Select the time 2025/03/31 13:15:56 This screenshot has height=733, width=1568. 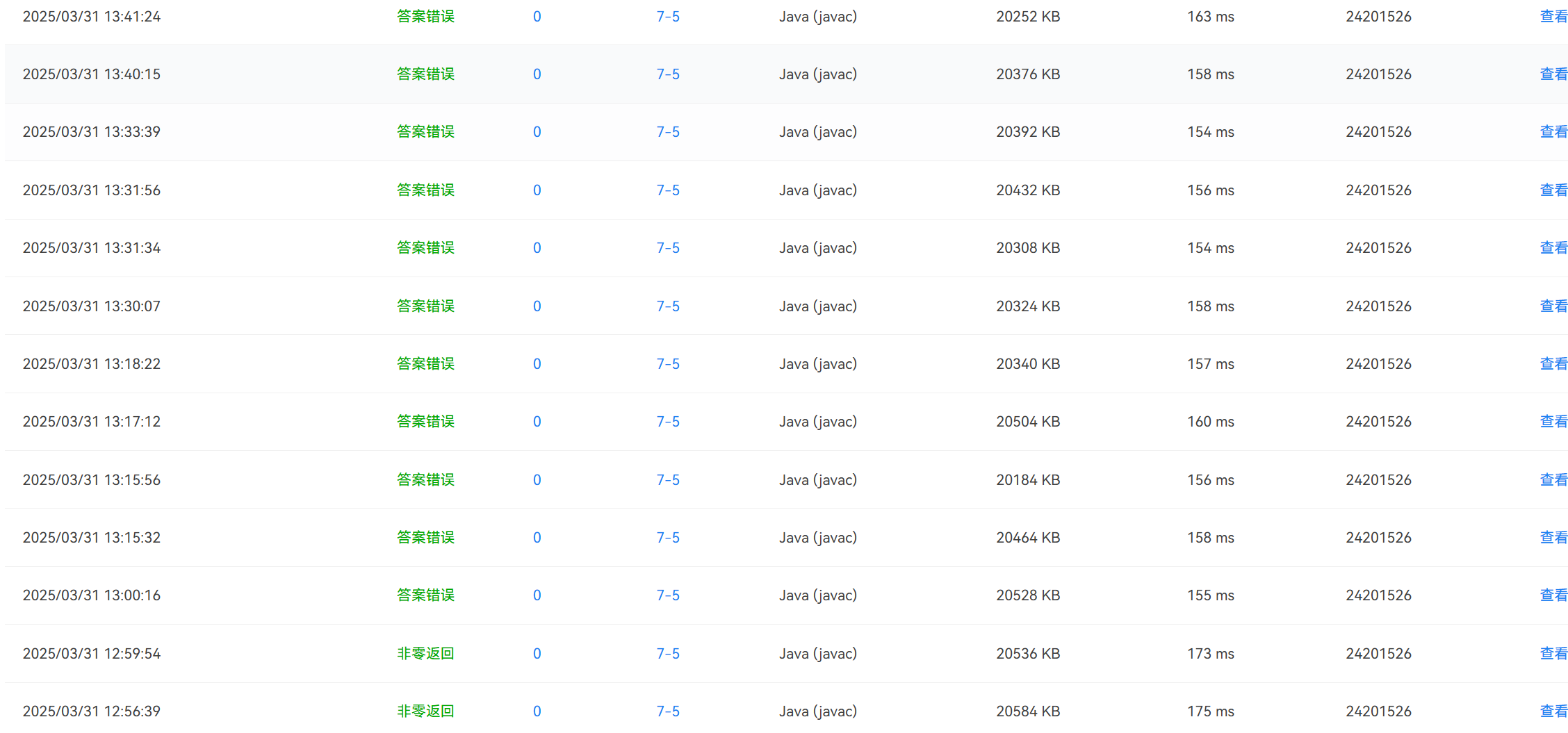pos(92,480)
